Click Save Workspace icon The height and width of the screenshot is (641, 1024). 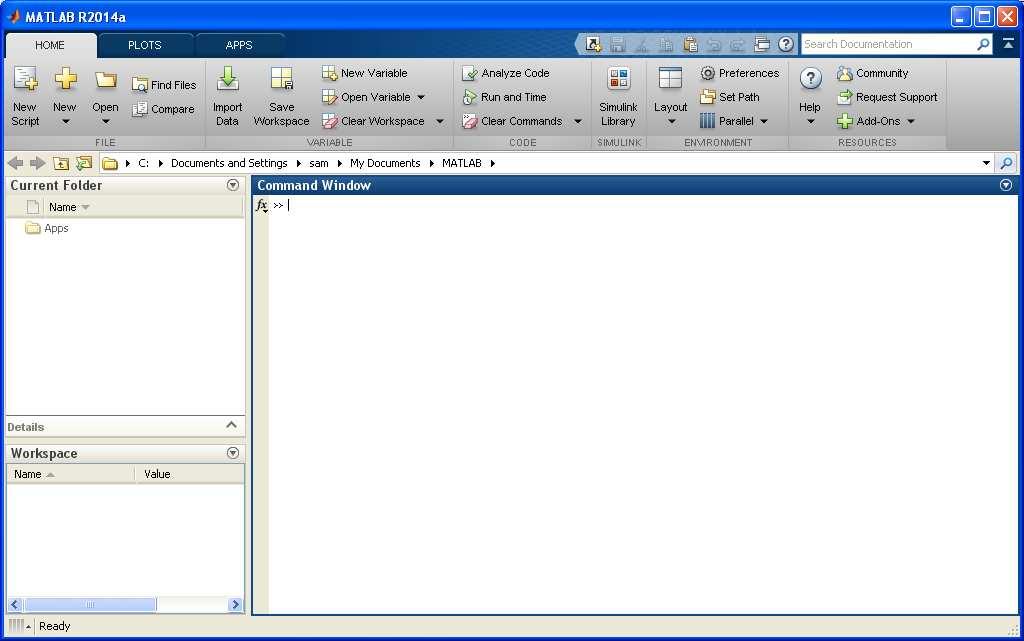pos(281,79)
